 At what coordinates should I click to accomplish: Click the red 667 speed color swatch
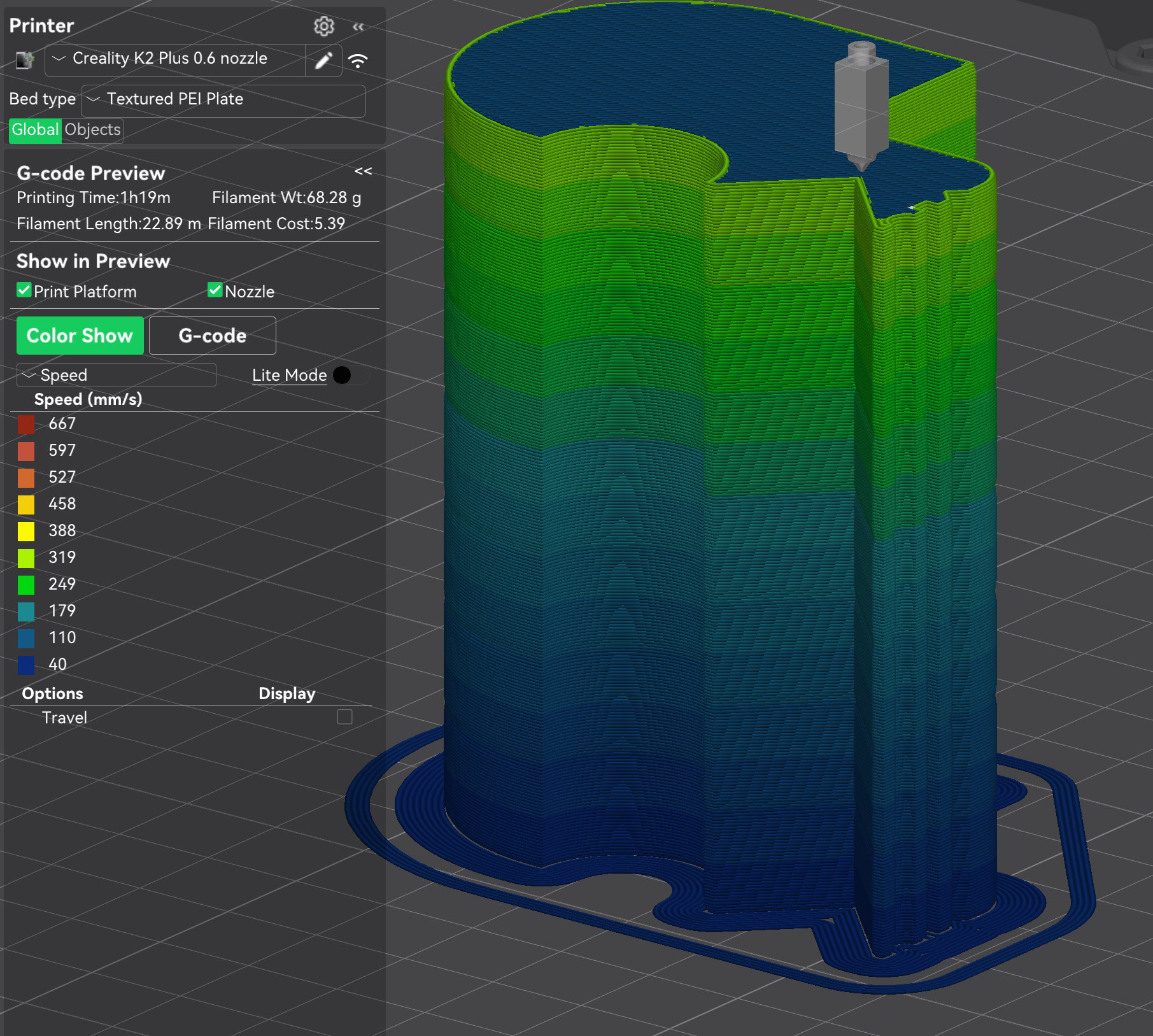tap(26, 424)
